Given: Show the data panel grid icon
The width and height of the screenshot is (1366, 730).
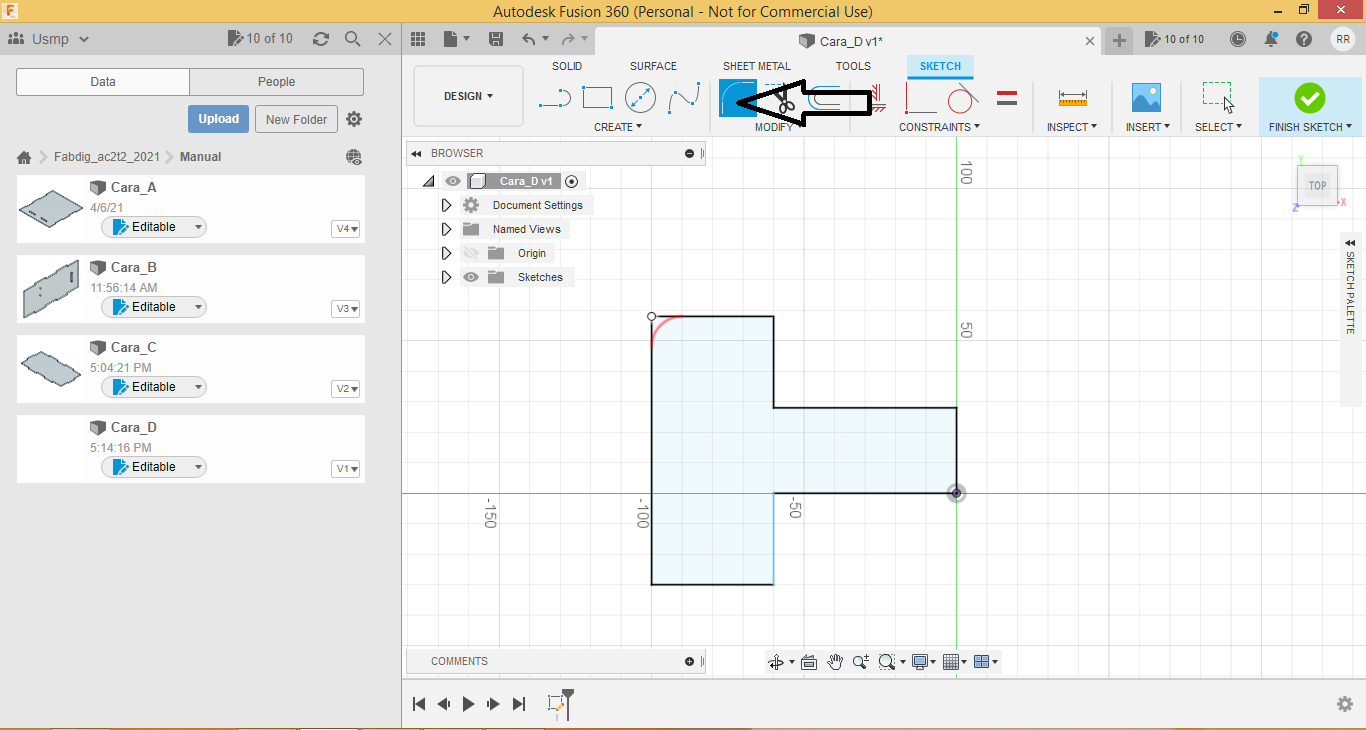Looking at the screenshot, I should [419, 39].
